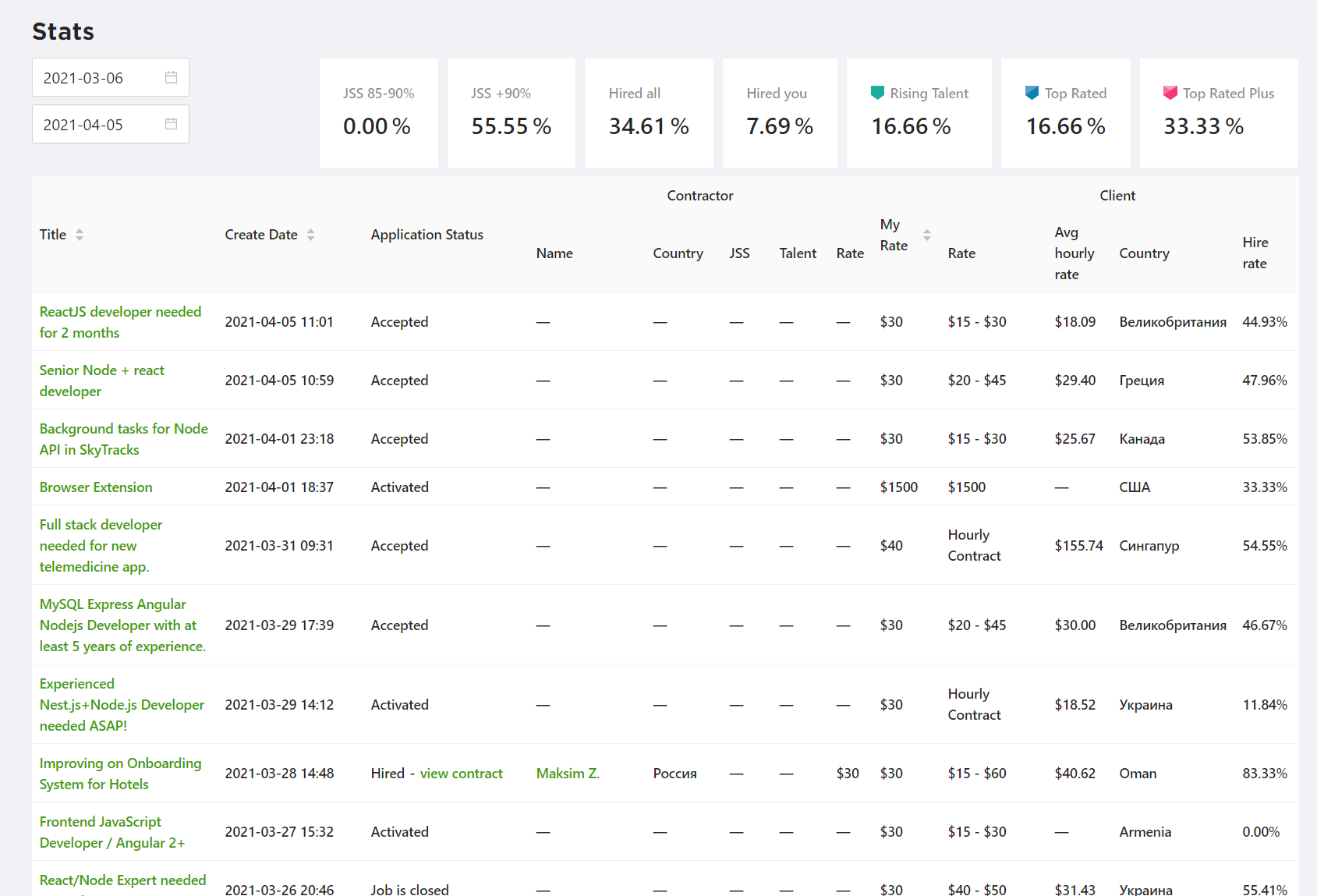
Task: Open calendar icon of 2021-03-06 date field
Action: 172,77
